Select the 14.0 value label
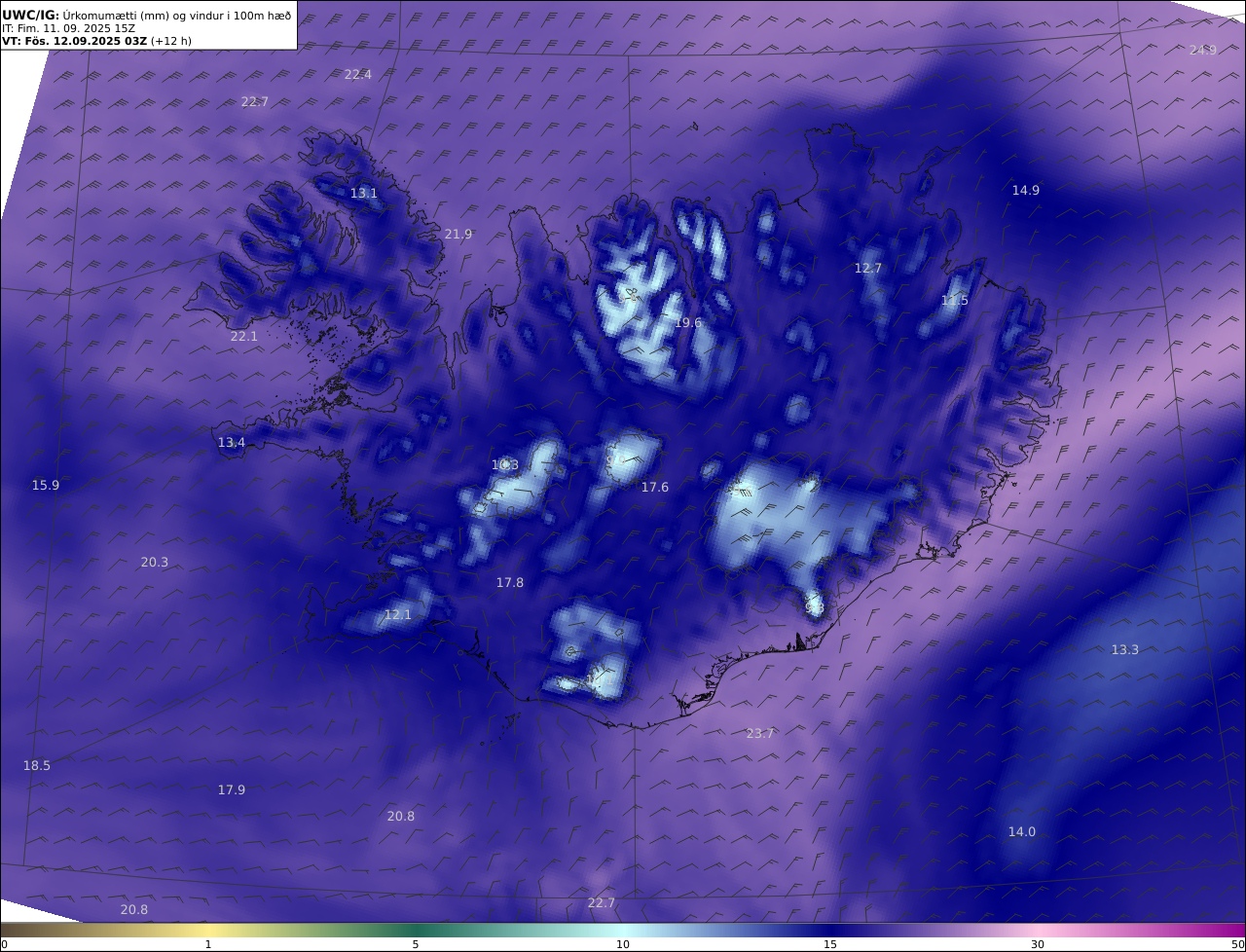The image size is (1246, 952). 1022,831
